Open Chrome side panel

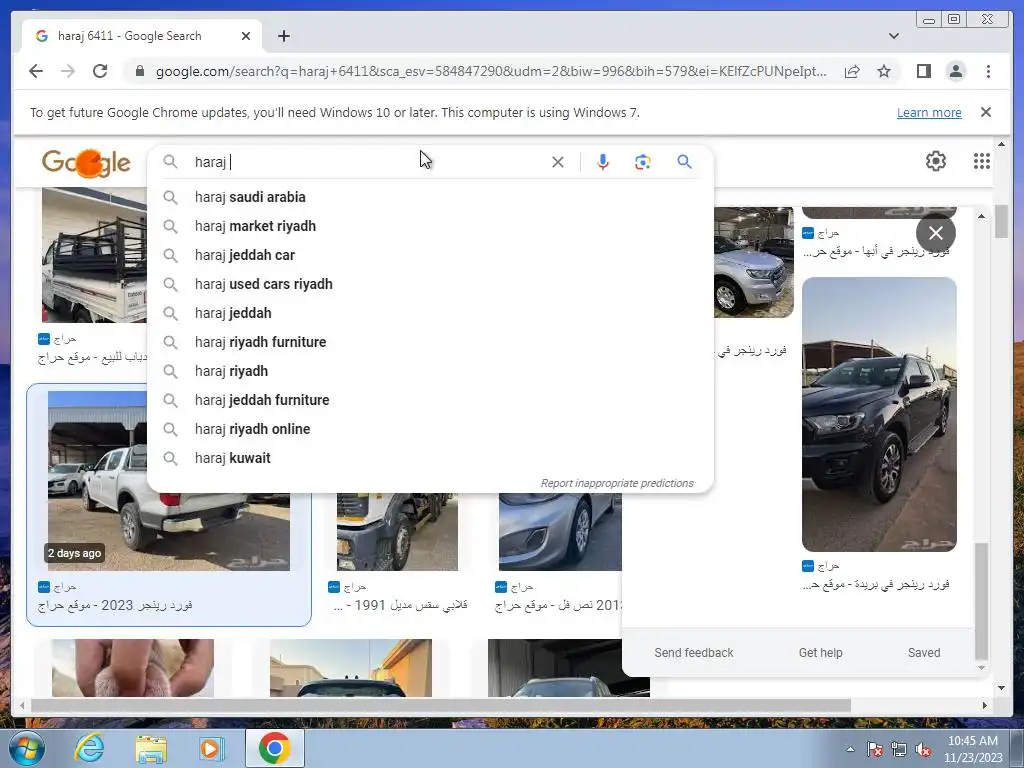click(923, 71)
